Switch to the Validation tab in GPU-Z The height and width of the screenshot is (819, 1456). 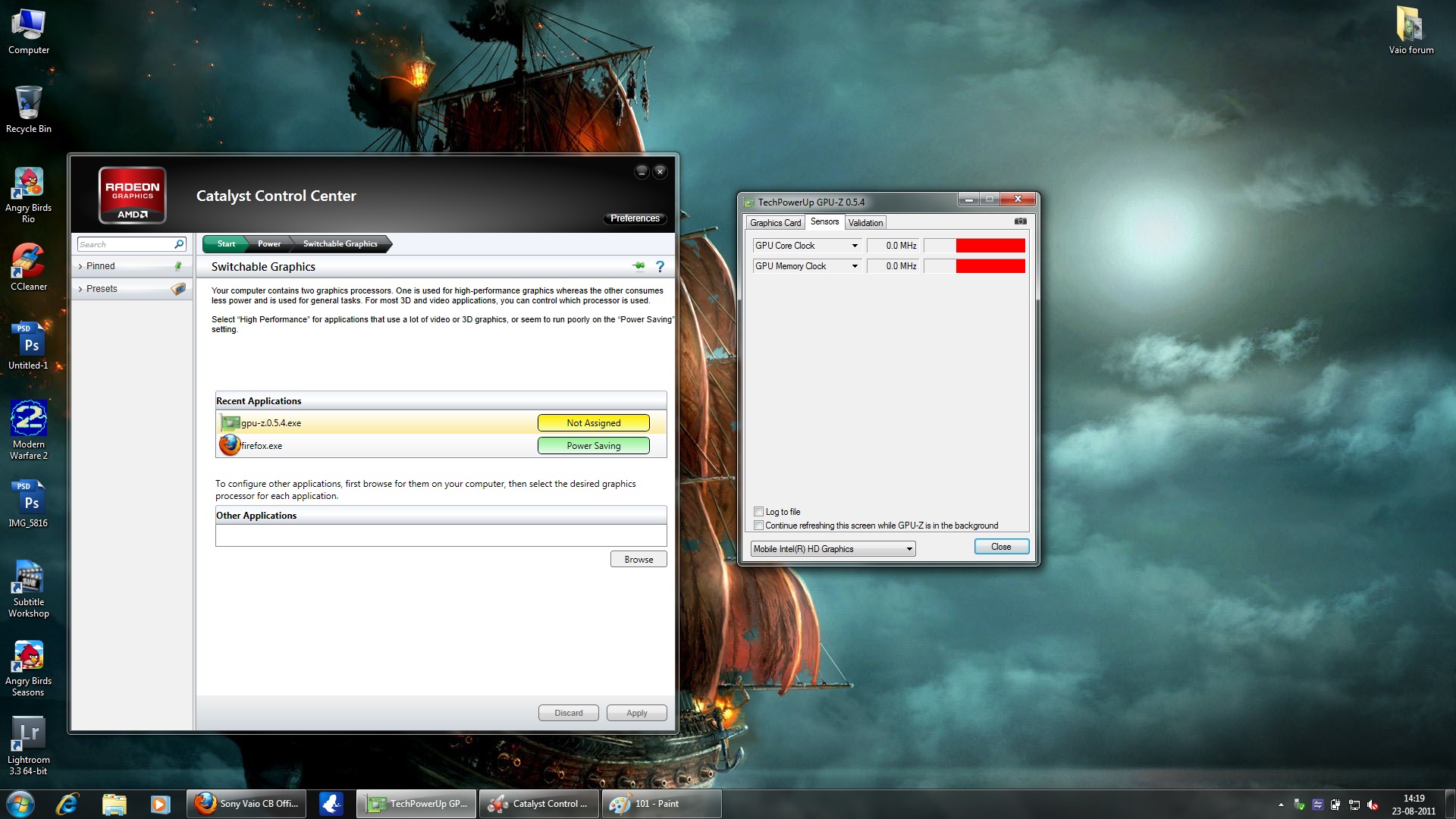coord(865,222)
